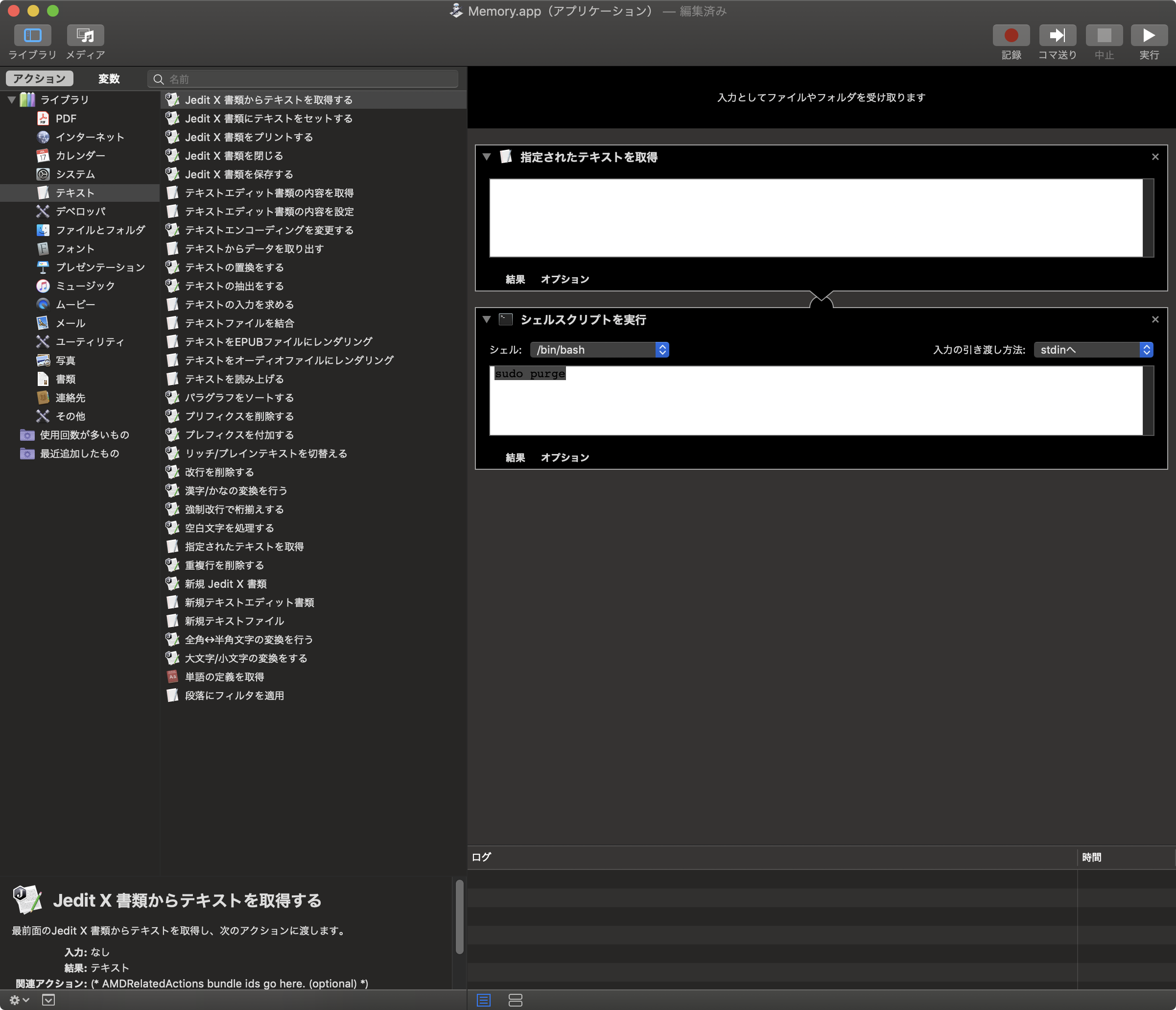This screenshot has width=1176, height=1010.
Task: Show the variables view icon
Action: (x=516, y=1000)
